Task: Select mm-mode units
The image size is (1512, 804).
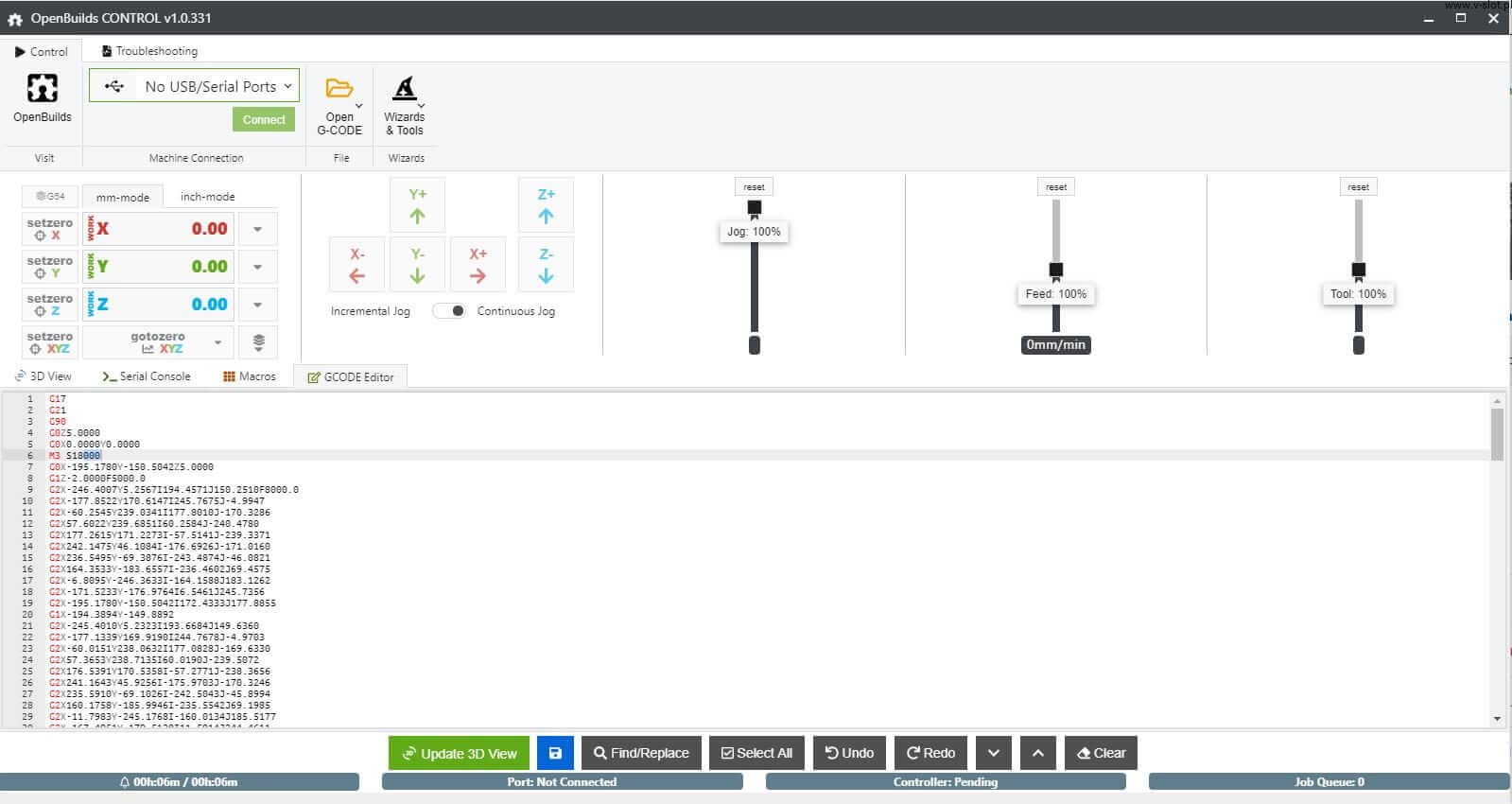Action: coord(123,197)
